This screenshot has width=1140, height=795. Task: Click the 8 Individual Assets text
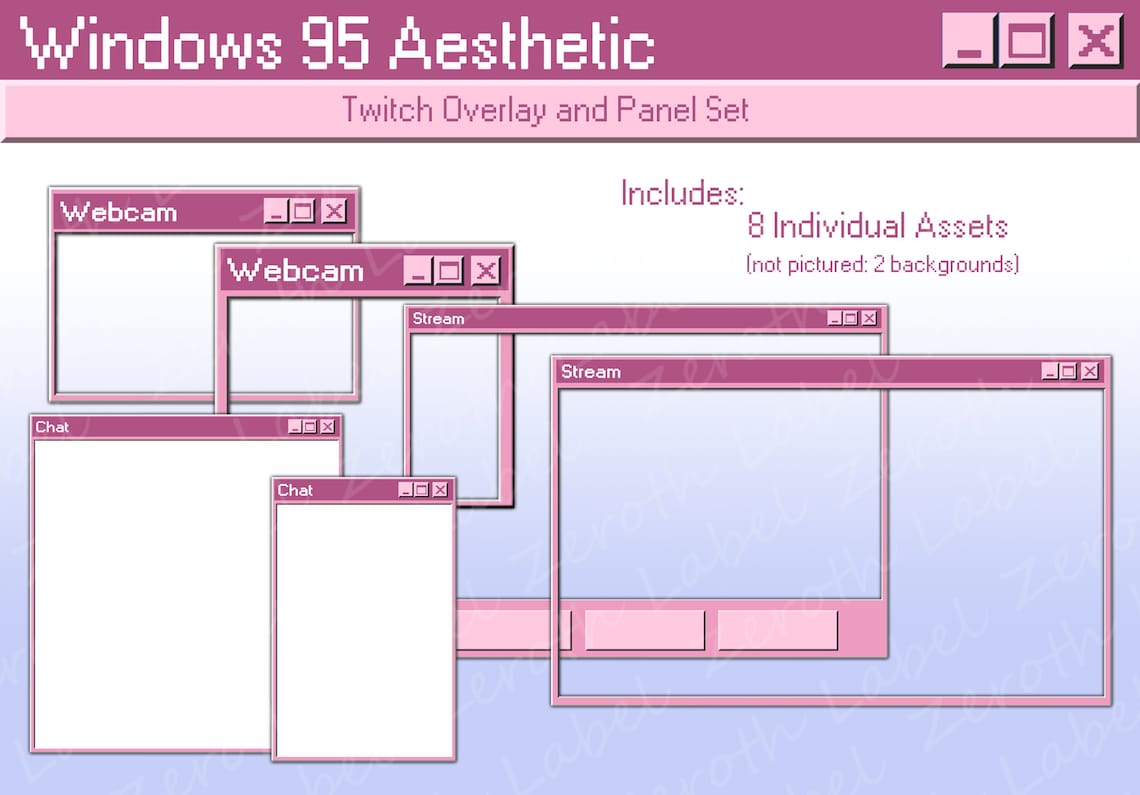pyautogui.click(x=878, y=227)
